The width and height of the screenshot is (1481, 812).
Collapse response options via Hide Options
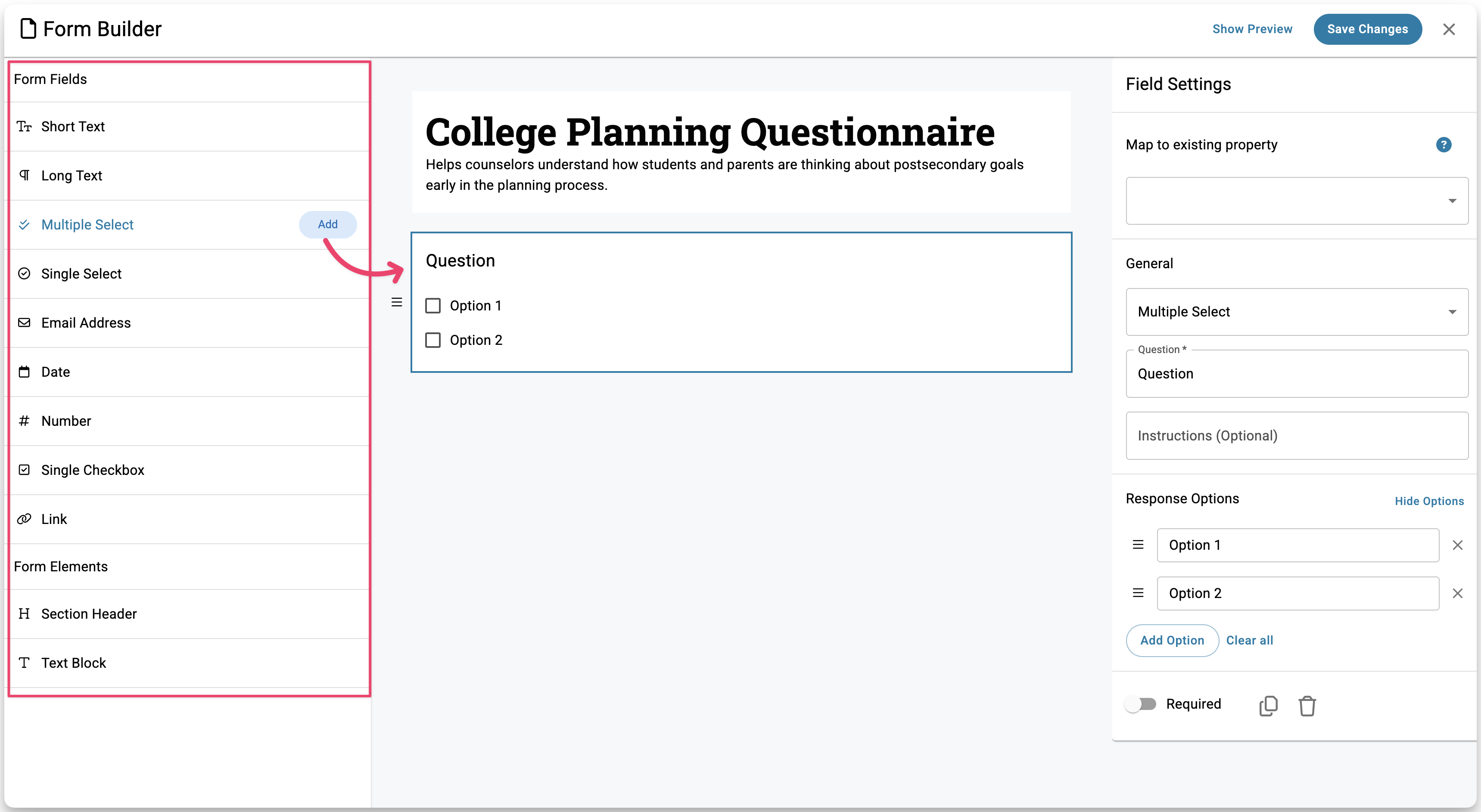[1429, 501]
